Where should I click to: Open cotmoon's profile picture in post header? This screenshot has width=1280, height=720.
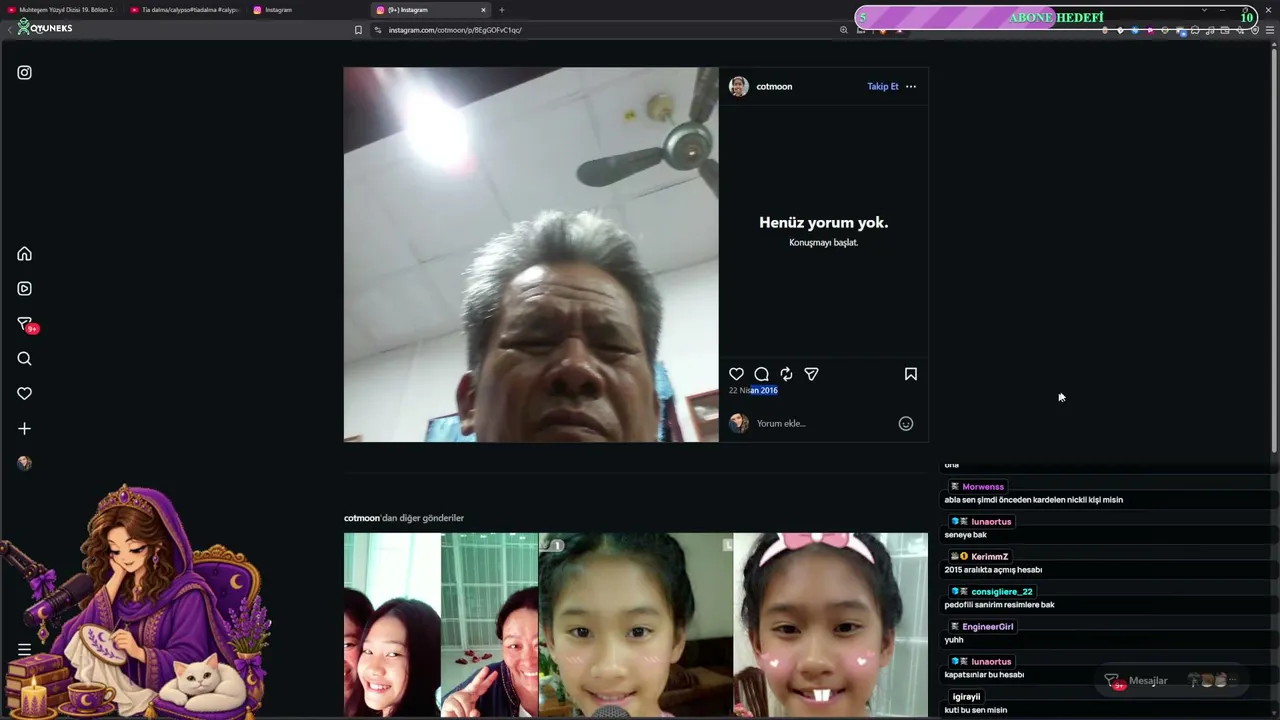coord(739,87)
